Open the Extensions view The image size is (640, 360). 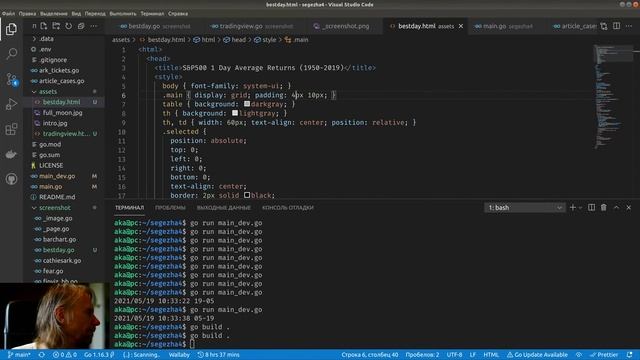(11, 129)
